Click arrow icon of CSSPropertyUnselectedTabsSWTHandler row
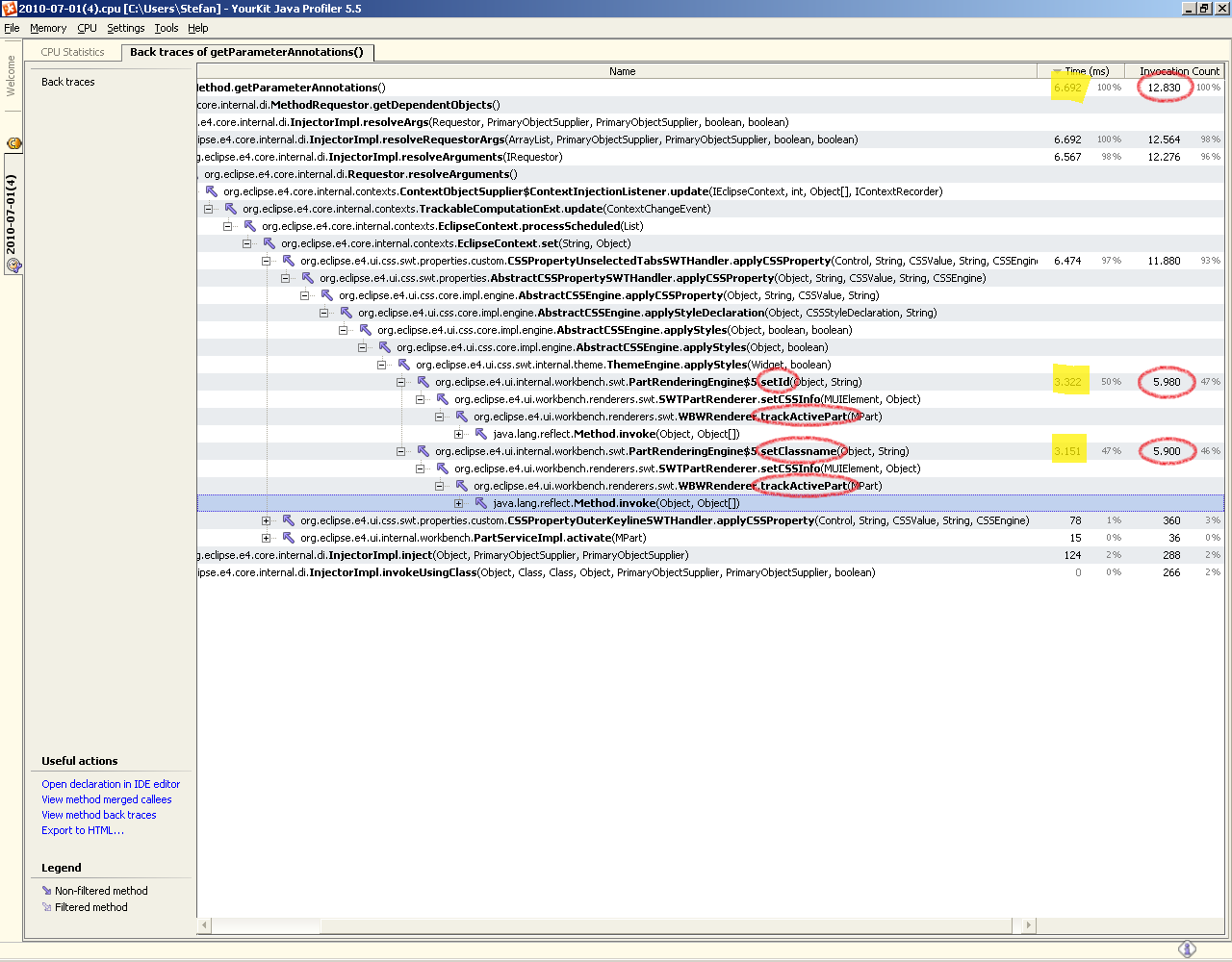The height and width of the screenshot is (962, 1232). [289, 261]
